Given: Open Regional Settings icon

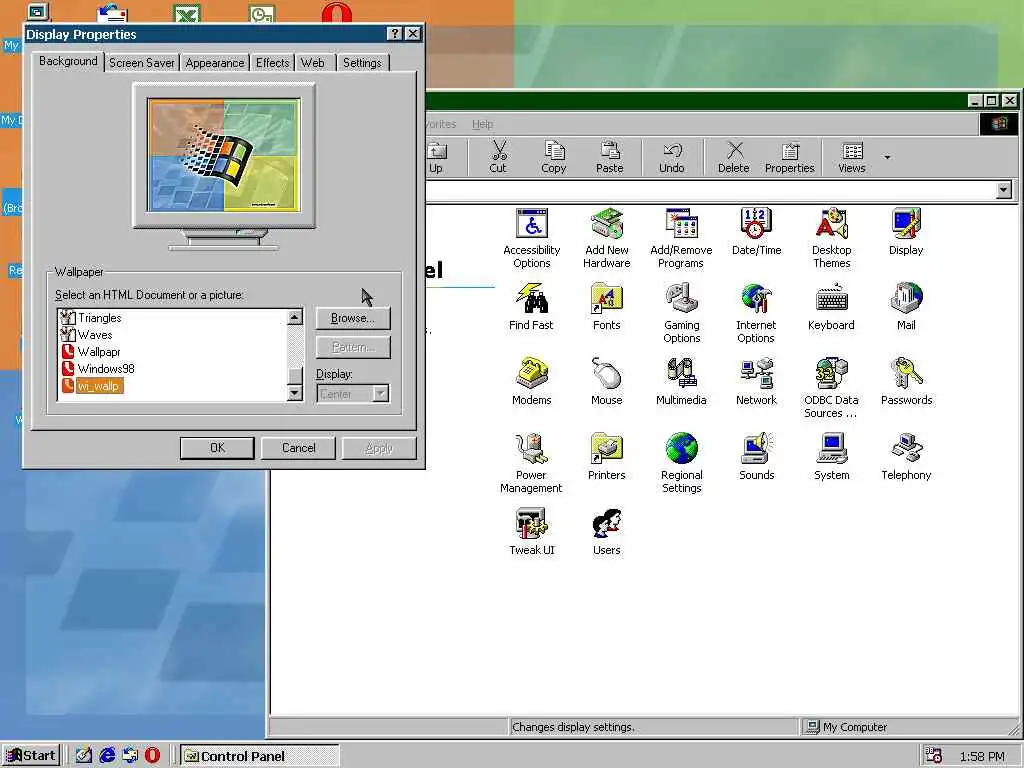Looking at the screenshot, I should pos(681,464).
